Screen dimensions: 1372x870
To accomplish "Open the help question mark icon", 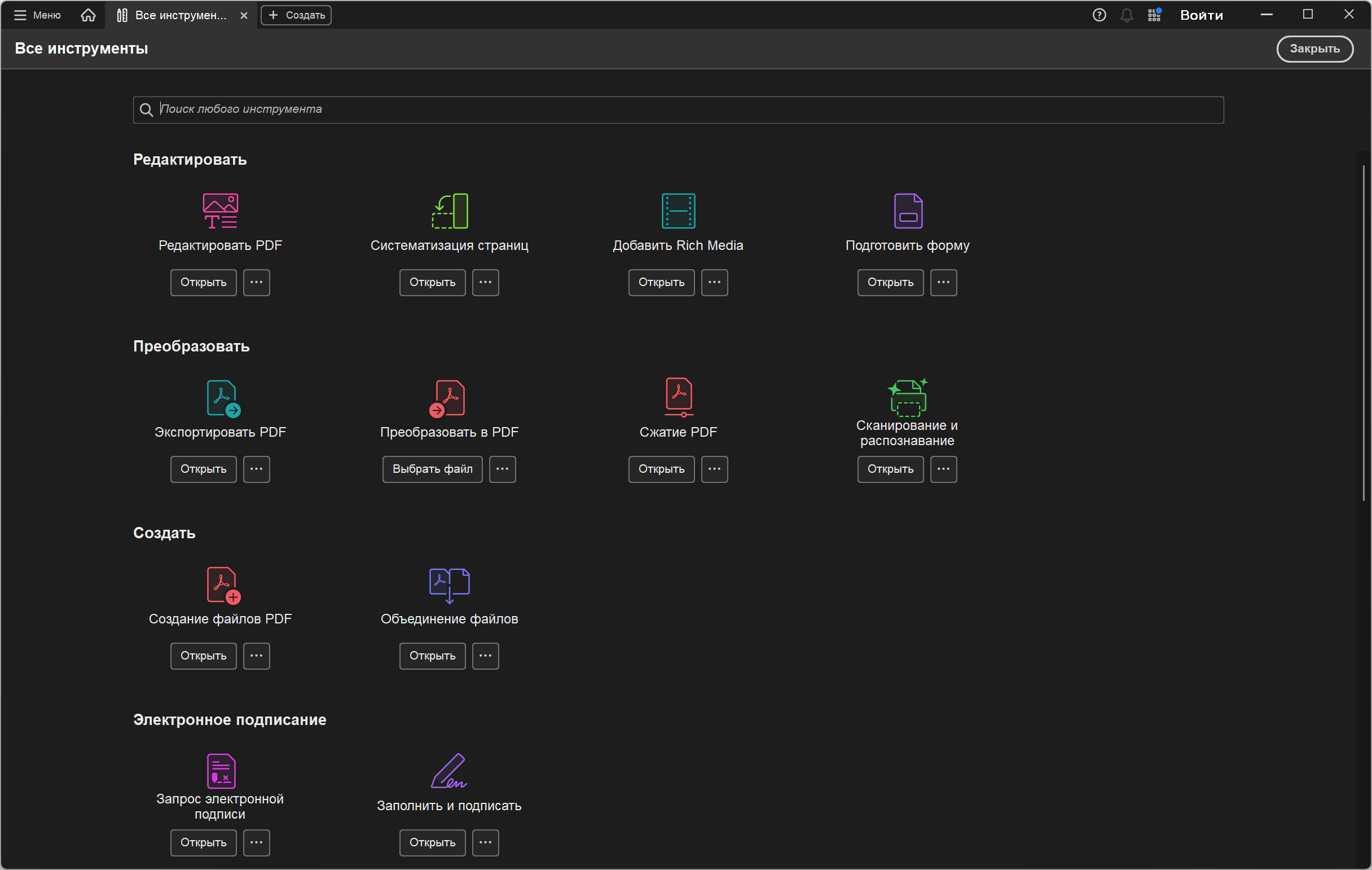I will tap(1099, 15).
